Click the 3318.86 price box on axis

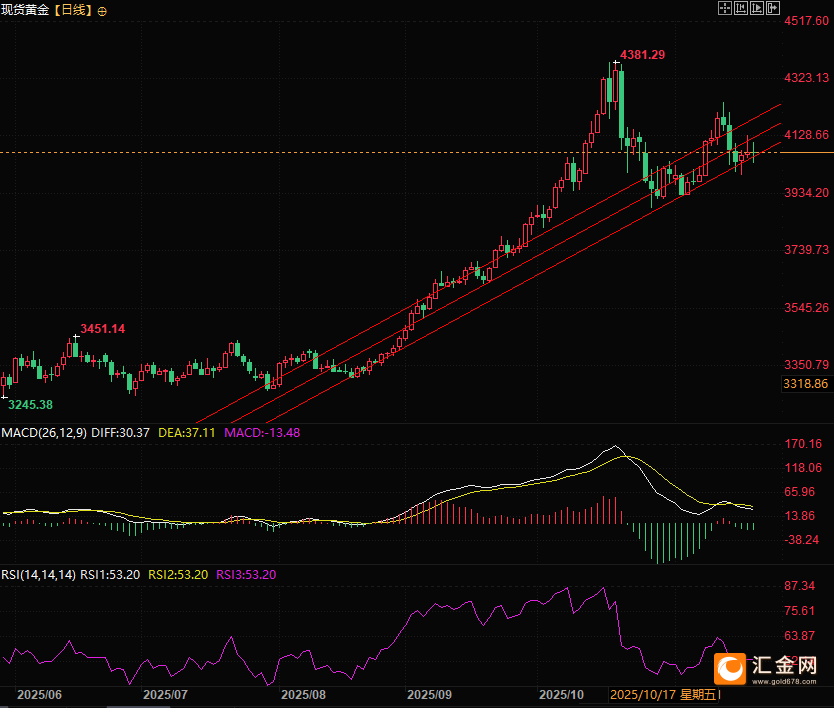tap(806, 384)
